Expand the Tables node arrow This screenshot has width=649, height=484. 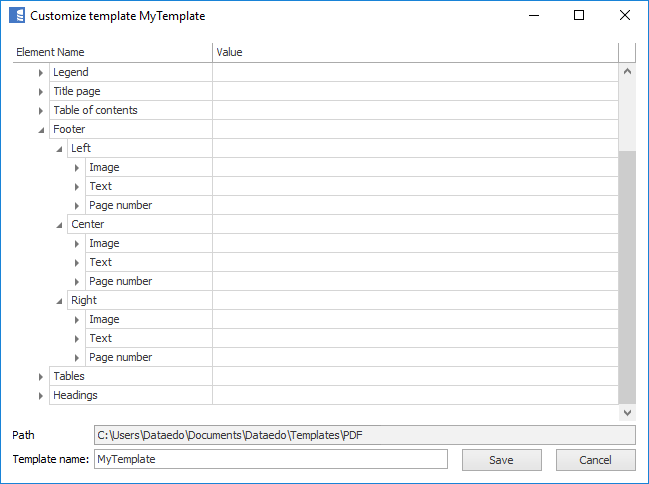pos(41,377)
